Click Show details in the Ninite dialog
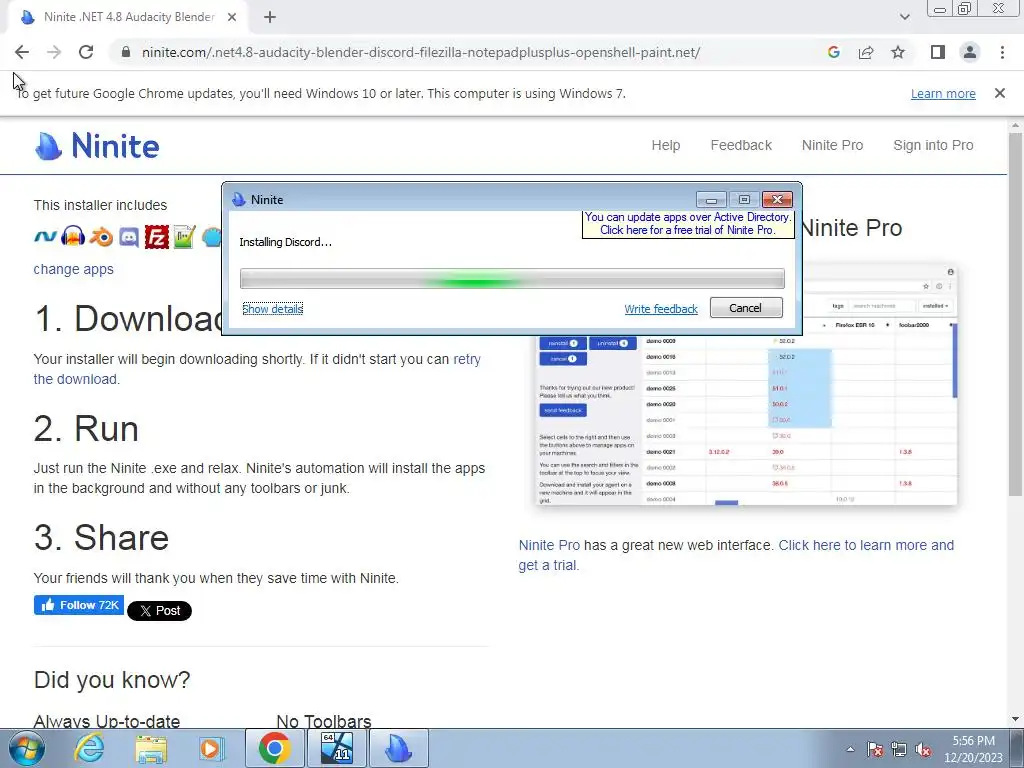The image size is (1024, 768). pos(272,309)
